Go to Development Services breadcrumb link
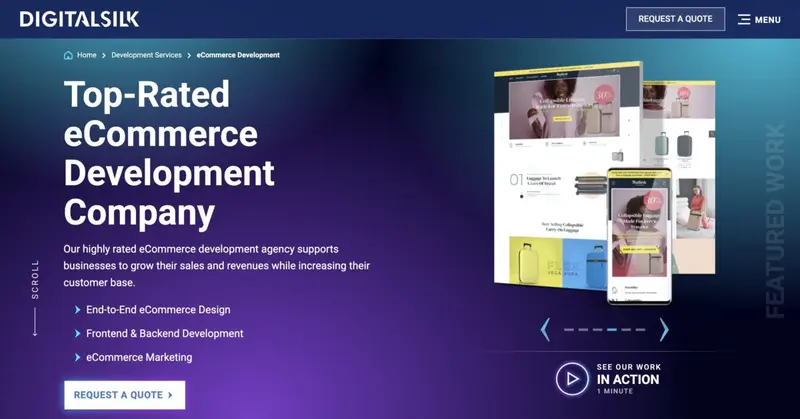This screenshot has width=800, height=419. point(146,55)
